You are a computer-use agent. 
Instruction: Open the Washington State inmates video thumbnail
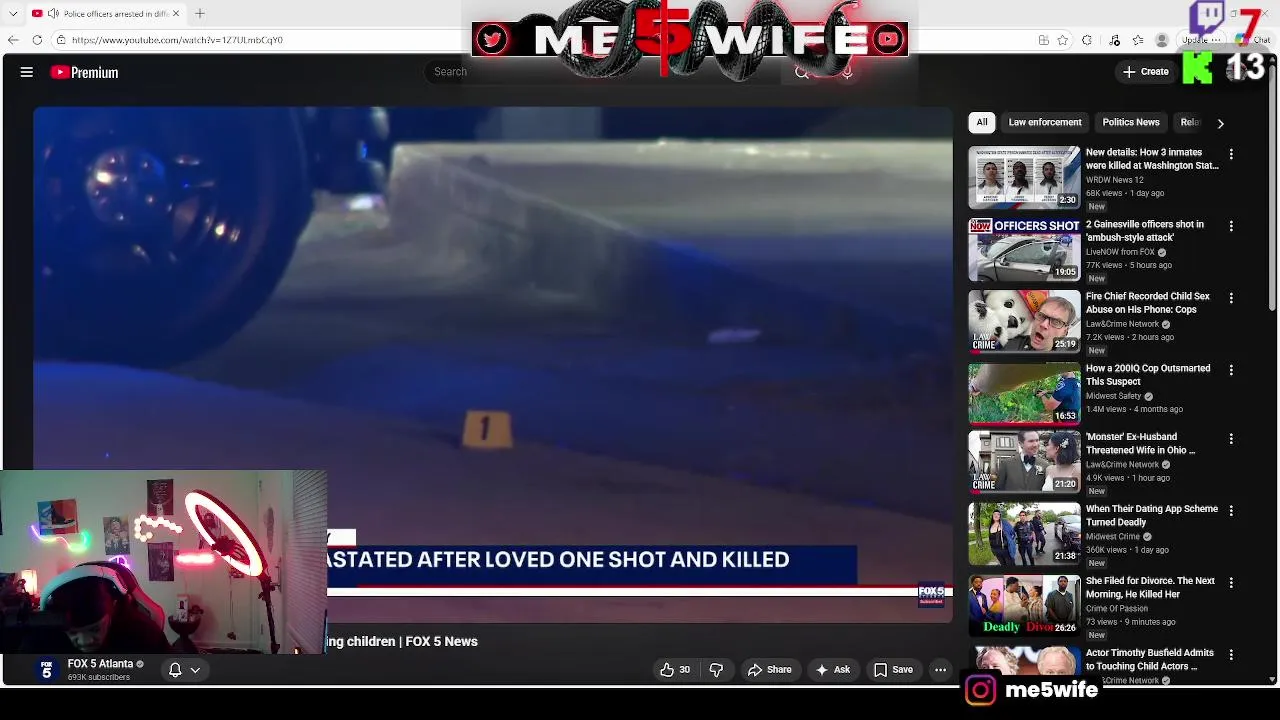tap(1024, 177)
